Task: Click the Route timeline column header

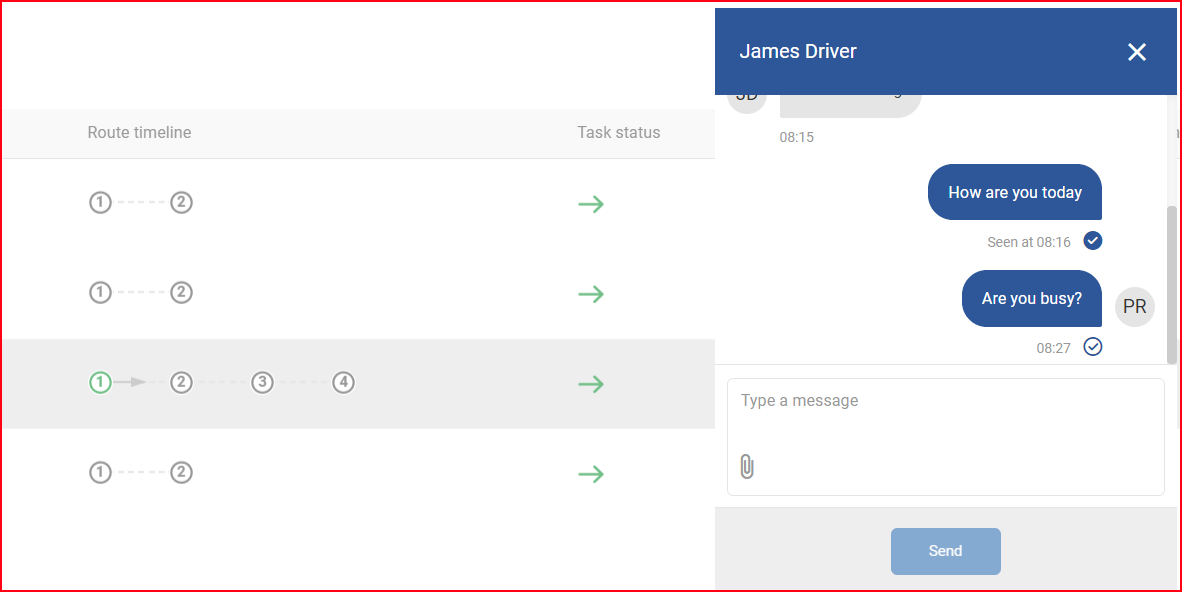Action: 139,133
